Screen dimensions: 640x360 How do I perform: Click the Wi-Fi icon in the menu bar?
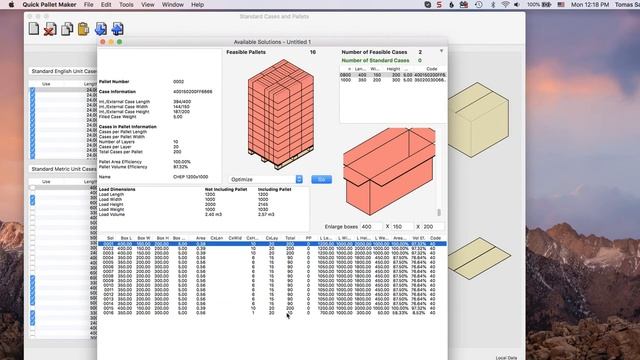tap(505, 4)
